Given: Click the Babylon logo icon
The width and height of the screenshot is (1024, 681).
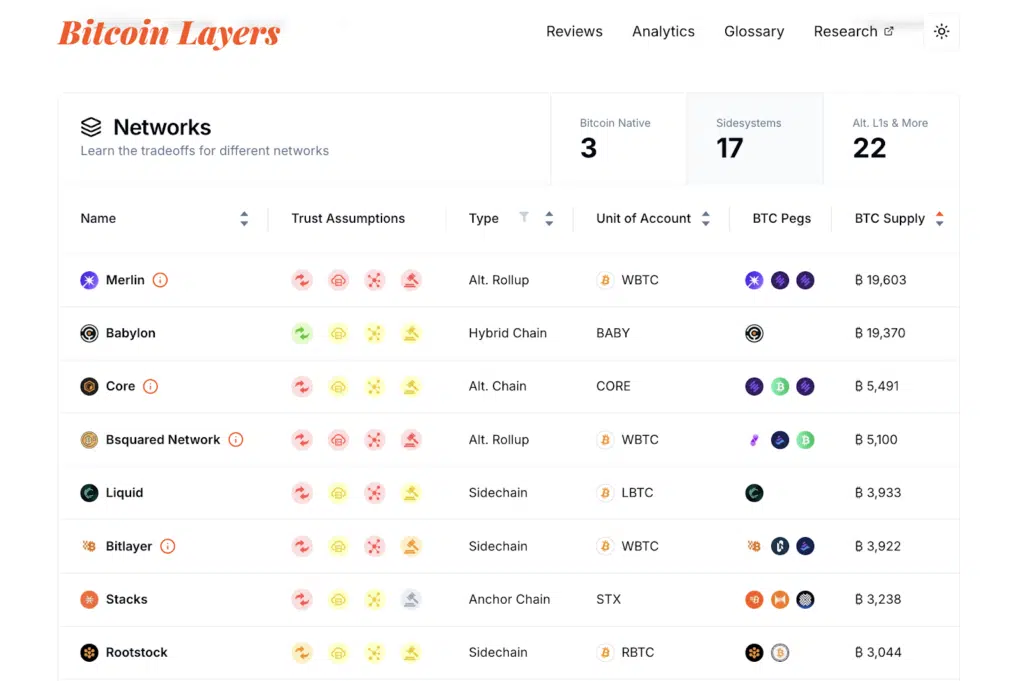Looking at the screenshot, I should pyautogui.click(x=89, y=333).
